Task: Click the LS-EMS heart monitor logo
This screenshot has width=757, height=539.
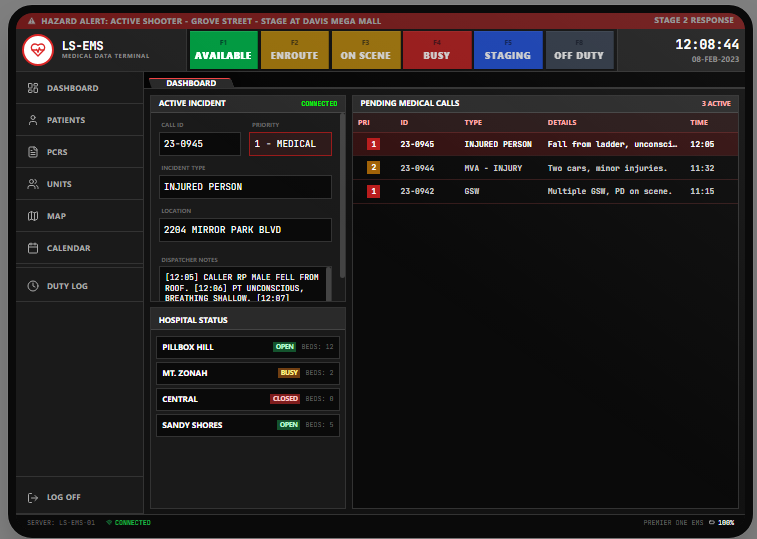Action: click(x=38, y=50)
